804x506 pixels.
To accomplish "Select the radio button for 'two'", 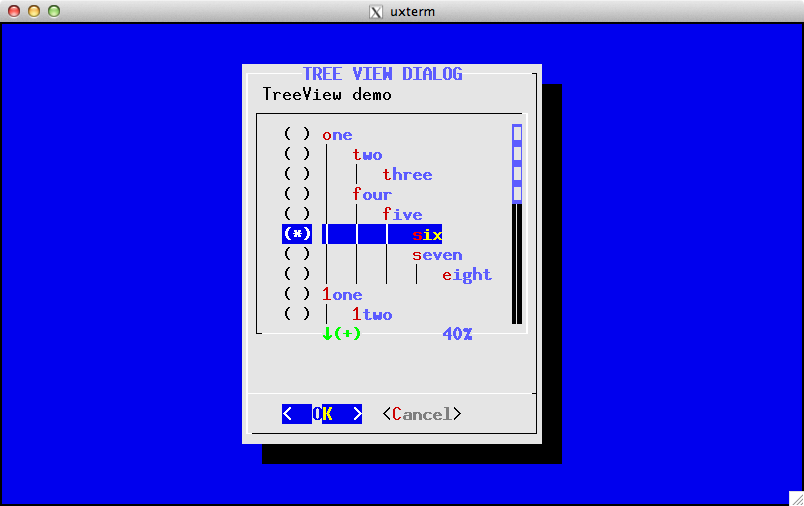I will point(297,155).
